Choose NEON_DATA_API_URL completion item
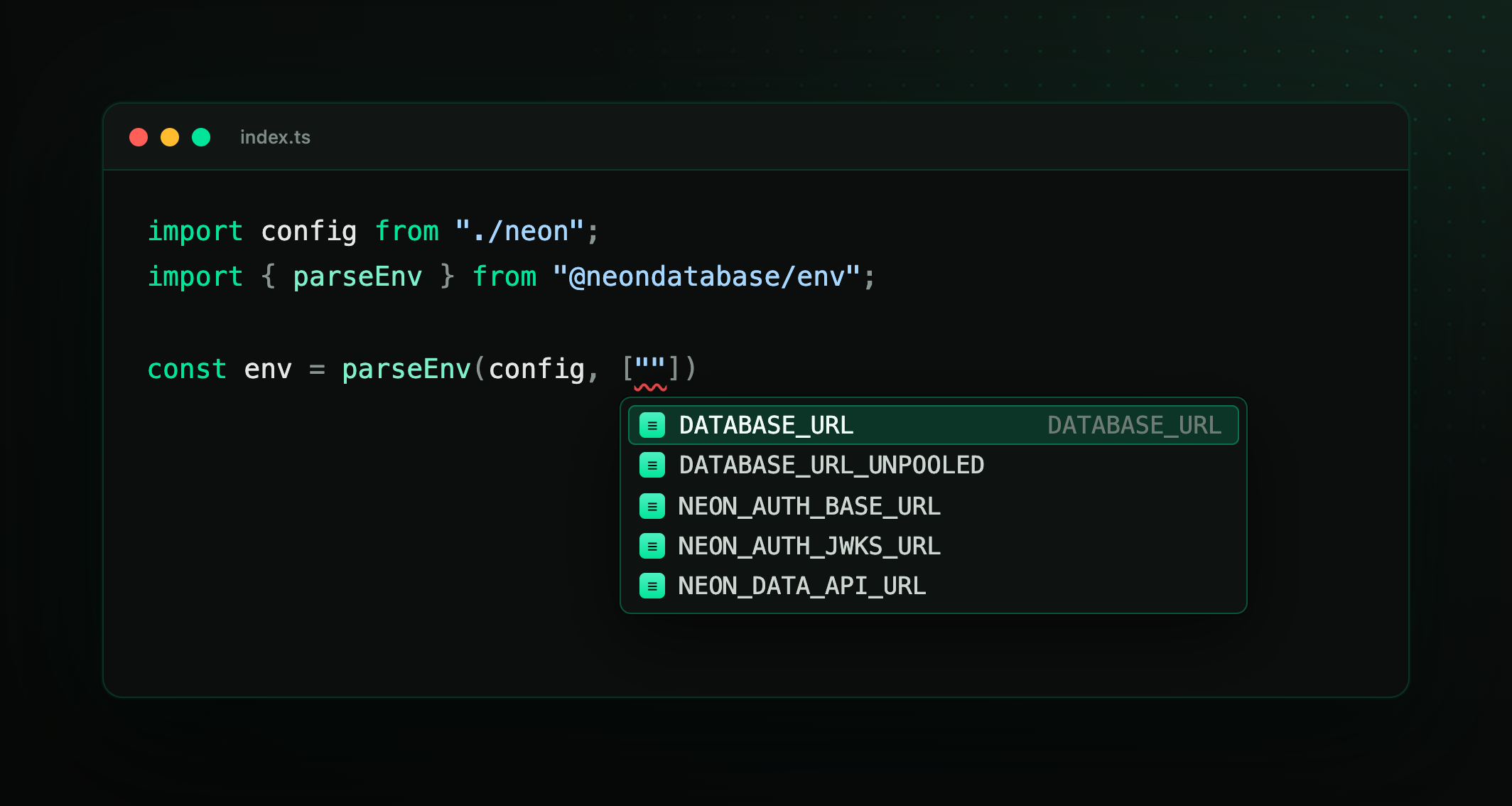 tap(934, 586)
